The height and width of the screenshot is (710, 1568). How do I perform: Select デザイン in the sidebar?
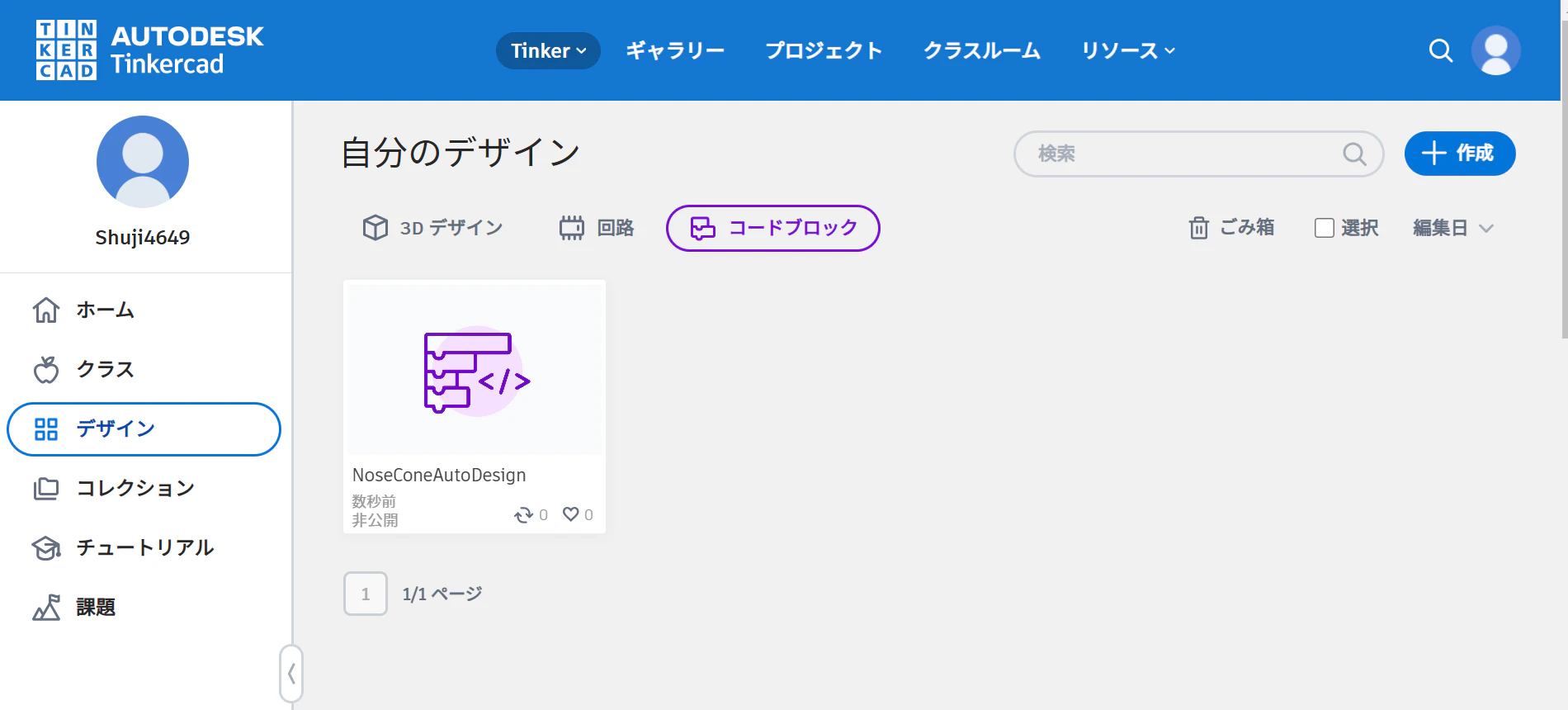(x=144, y=428)
